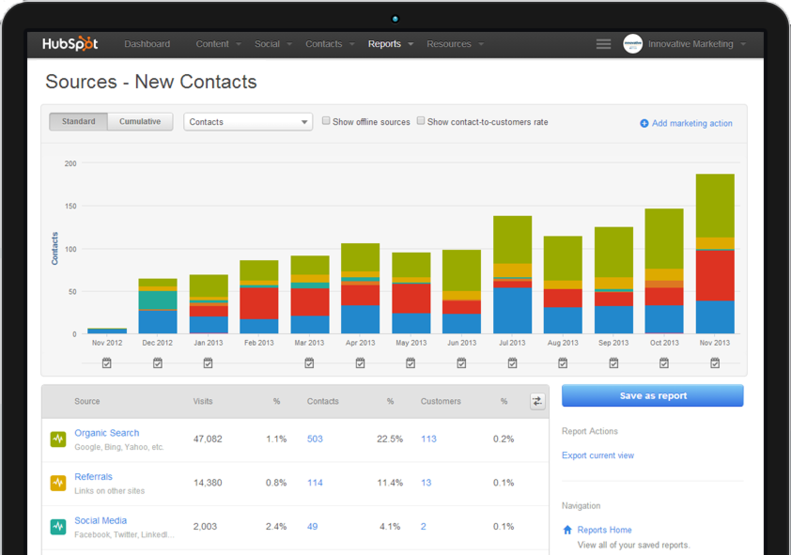This screenshot has width=791, height=555.
Task: Click the teal Social Media source icon
Action: click(58, 527)
